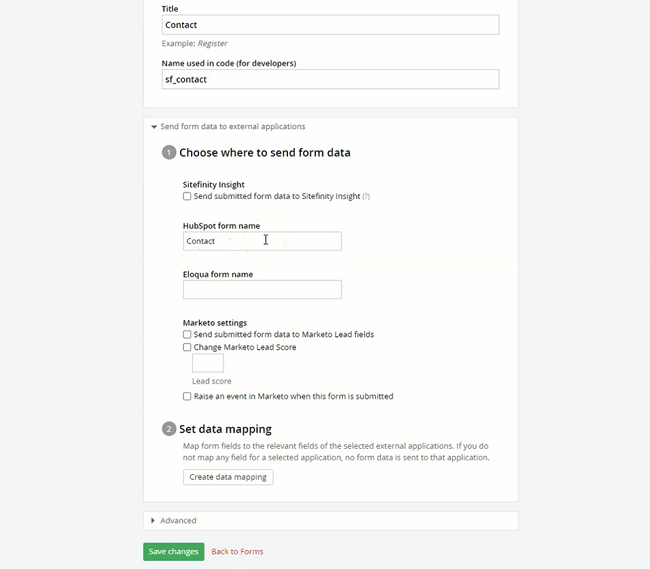Open the Back to Forms link
Image resolution: width=650 pixels, height=569 pixels.
click(237, 552)
